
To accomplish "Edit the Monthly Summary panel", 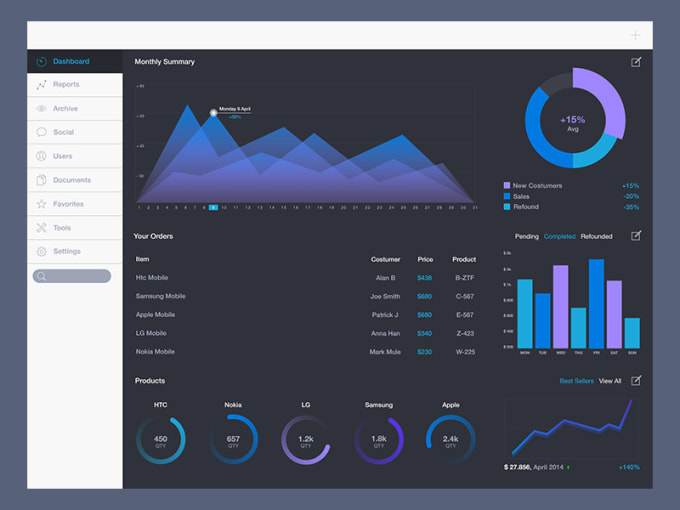I will tap(636, 62).
